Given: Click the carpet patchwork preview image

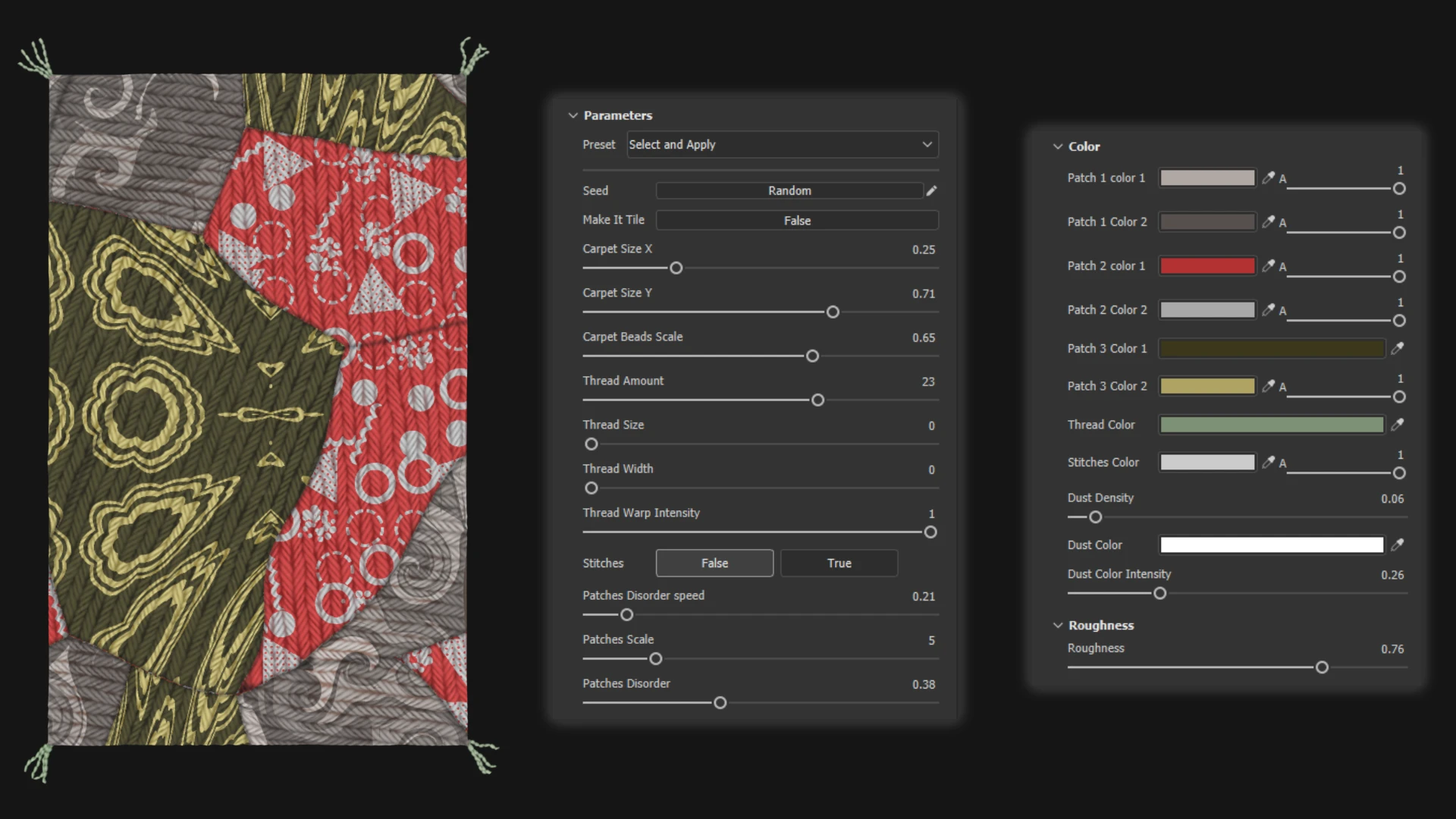Looking at the screenshot, I should pyautogui.click(x=258, y=409).
